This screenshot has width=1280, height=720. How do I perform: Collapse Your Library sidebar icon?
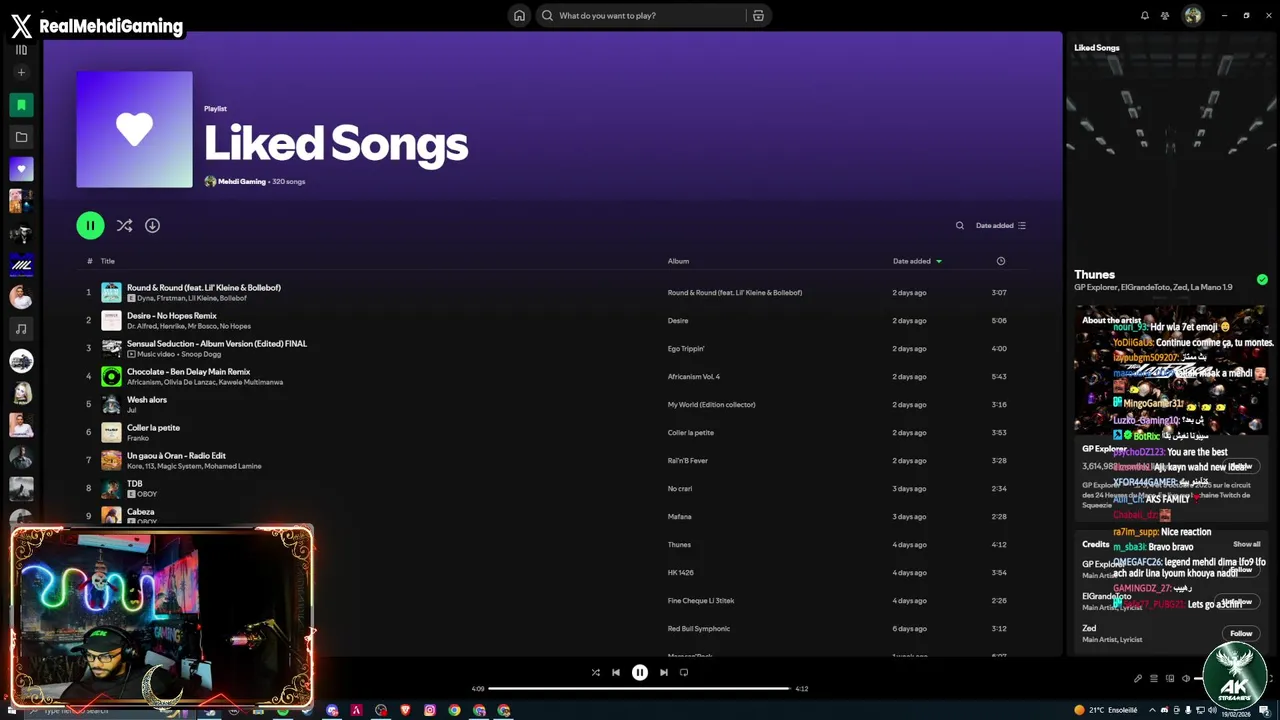coord(21,49)
